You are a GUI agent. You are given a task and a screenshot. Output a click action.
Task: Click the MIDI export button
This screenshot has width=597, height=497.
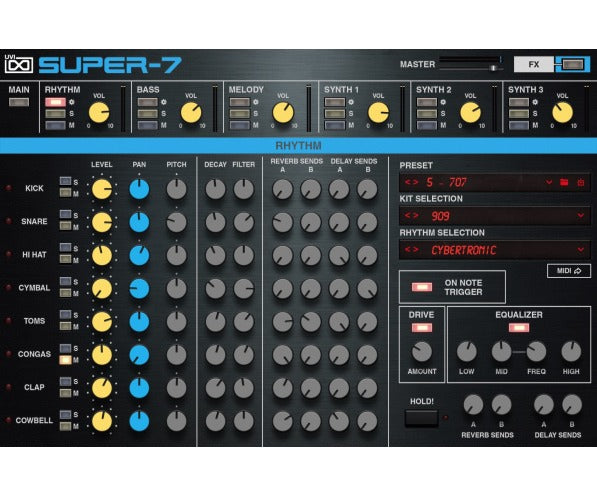pyautogui.click(x=569, y=271)
